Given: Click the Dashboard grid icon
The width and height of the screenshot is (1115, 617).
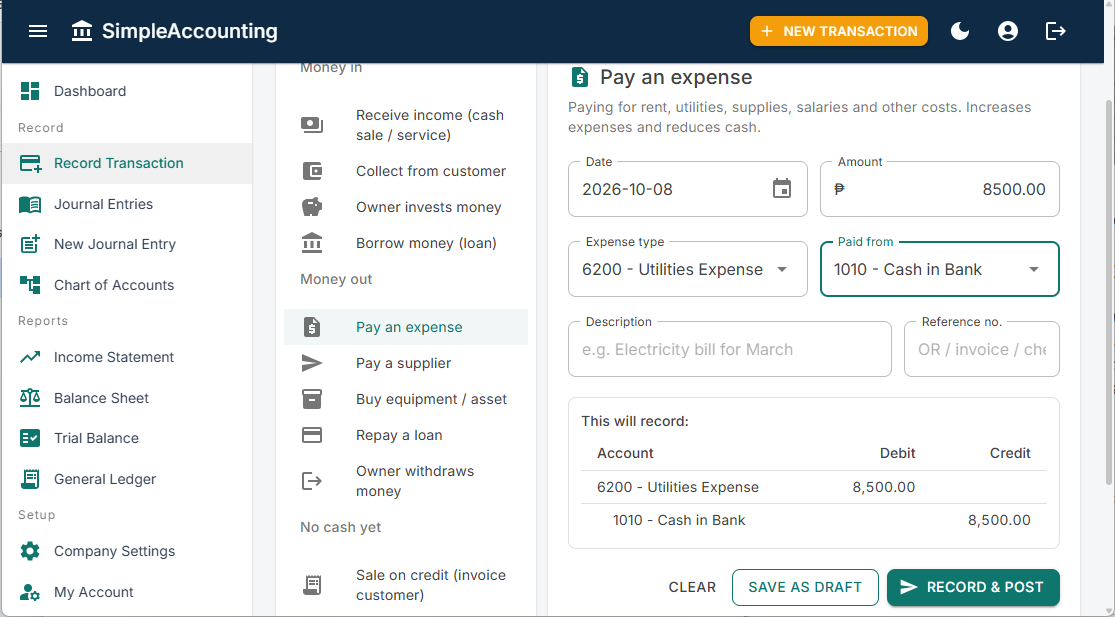Looking at the screenshot, I should (x=30, y=91).
